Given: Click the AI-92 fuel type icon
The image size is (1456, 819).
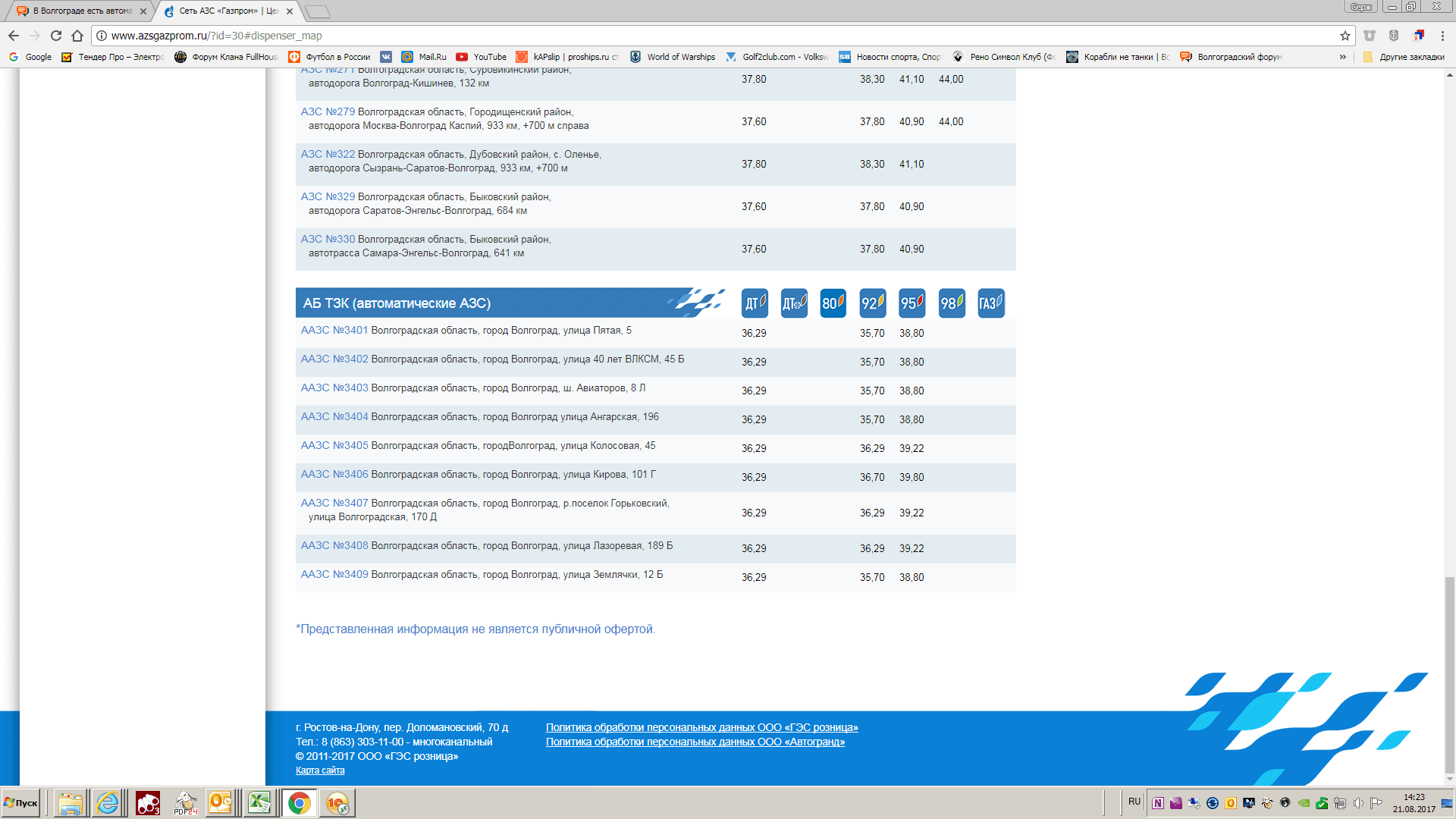Looking at the screenshot, I should pos(872,303).
